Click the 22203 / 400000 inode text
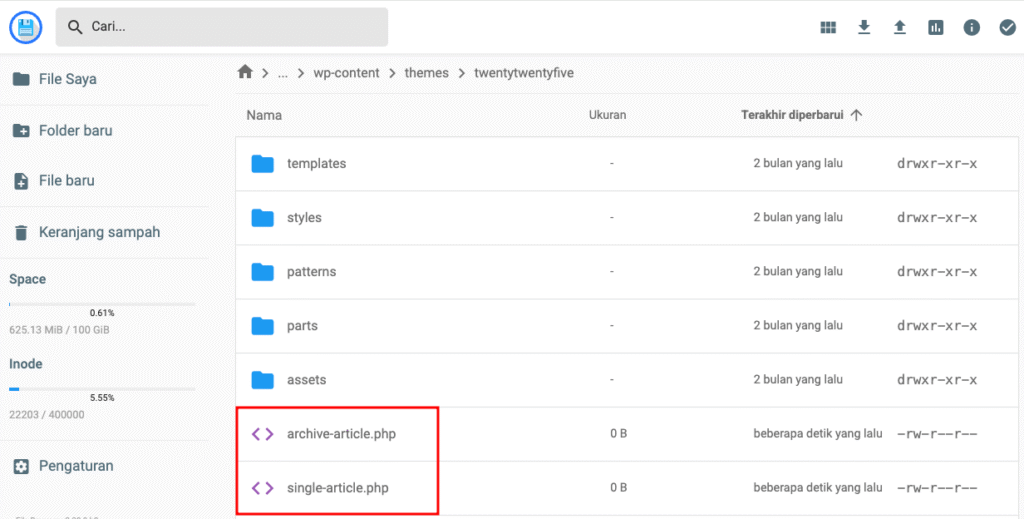The height and width of the screenshot is (519, 1024). coord(46,415)
